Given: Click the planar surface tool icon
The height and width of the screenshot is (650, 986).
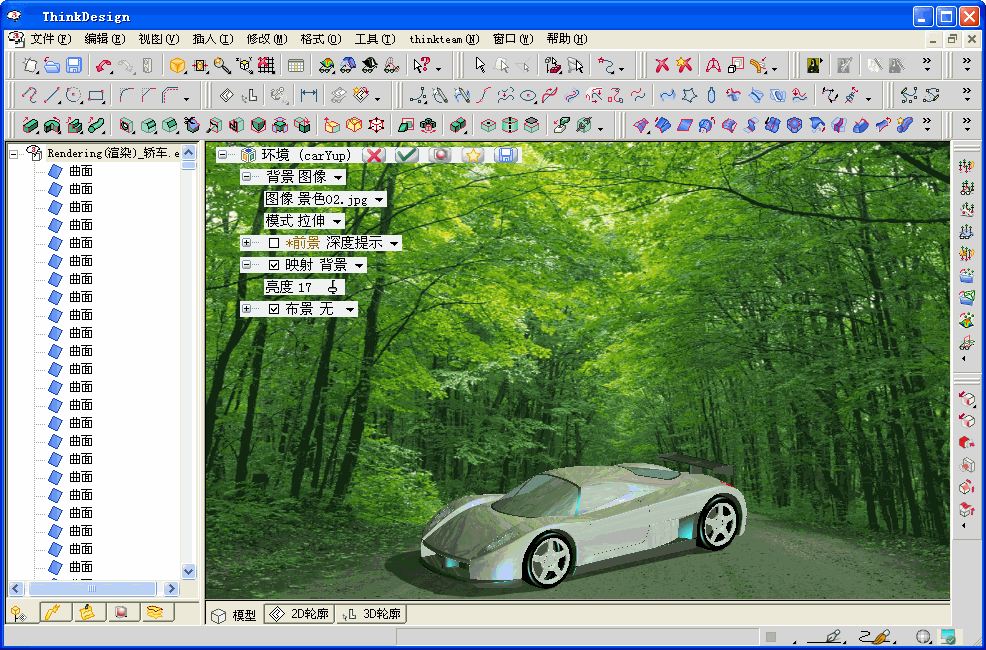Looking at the screenshot, I should tap(684, 125).
